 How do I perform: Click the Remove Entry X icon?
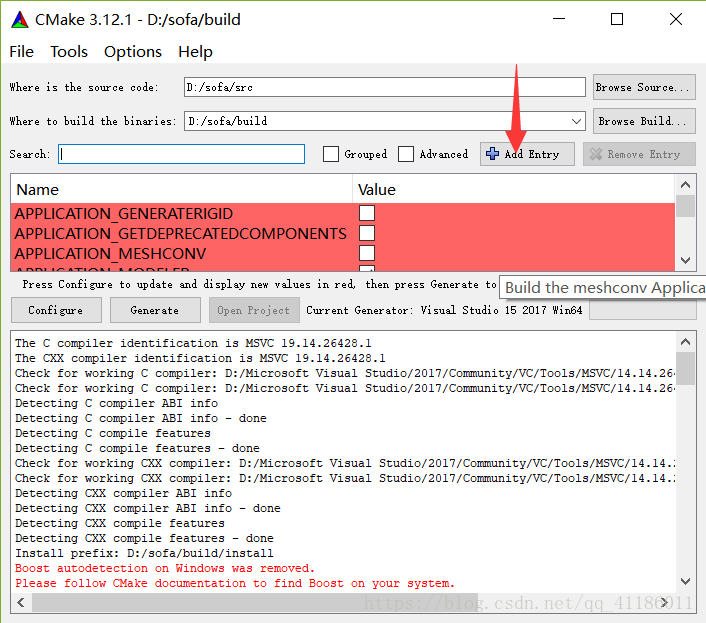(x=596, y=154)
